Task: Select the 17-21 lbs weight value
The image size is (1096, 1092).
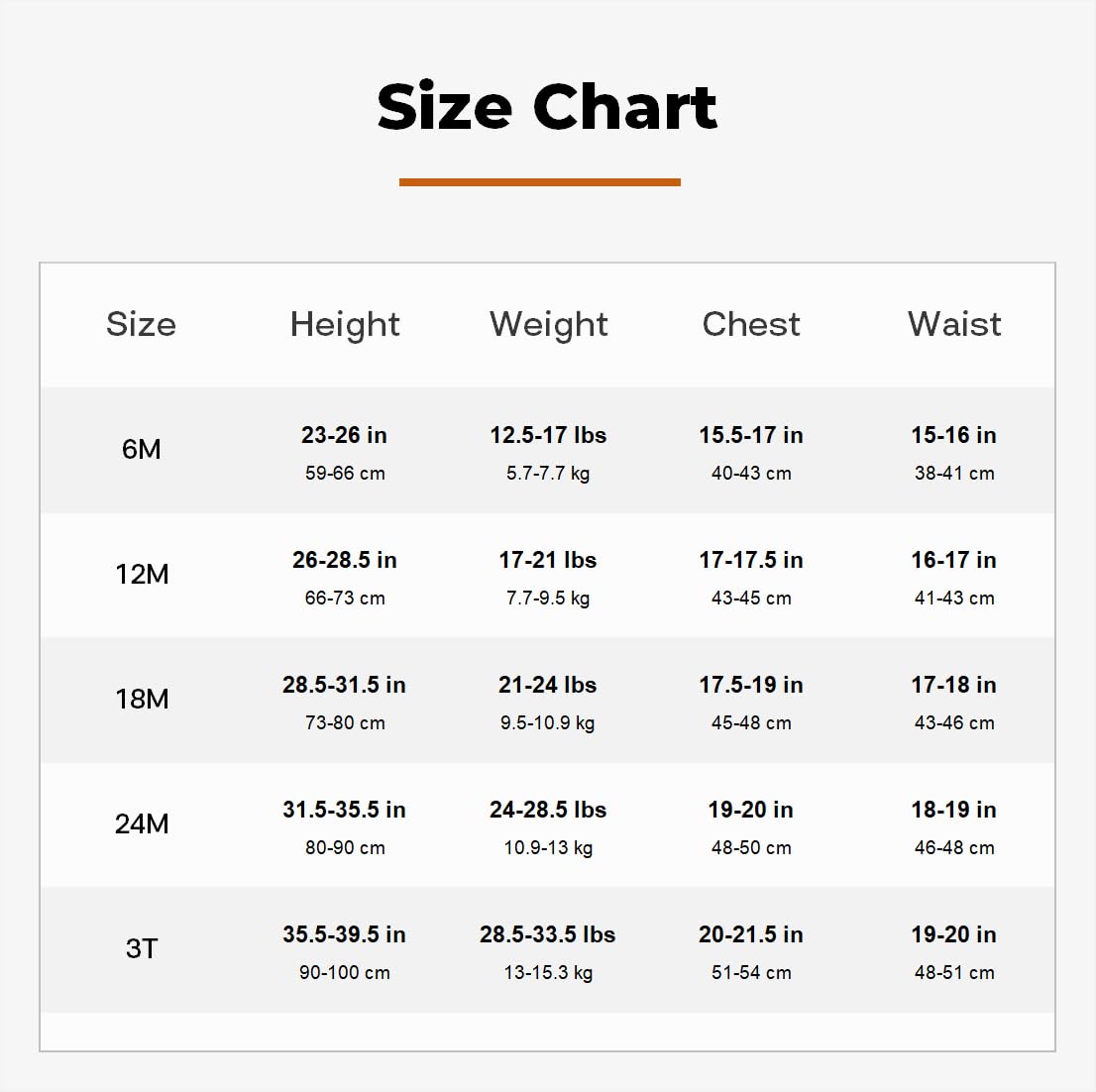Action: 548,560
